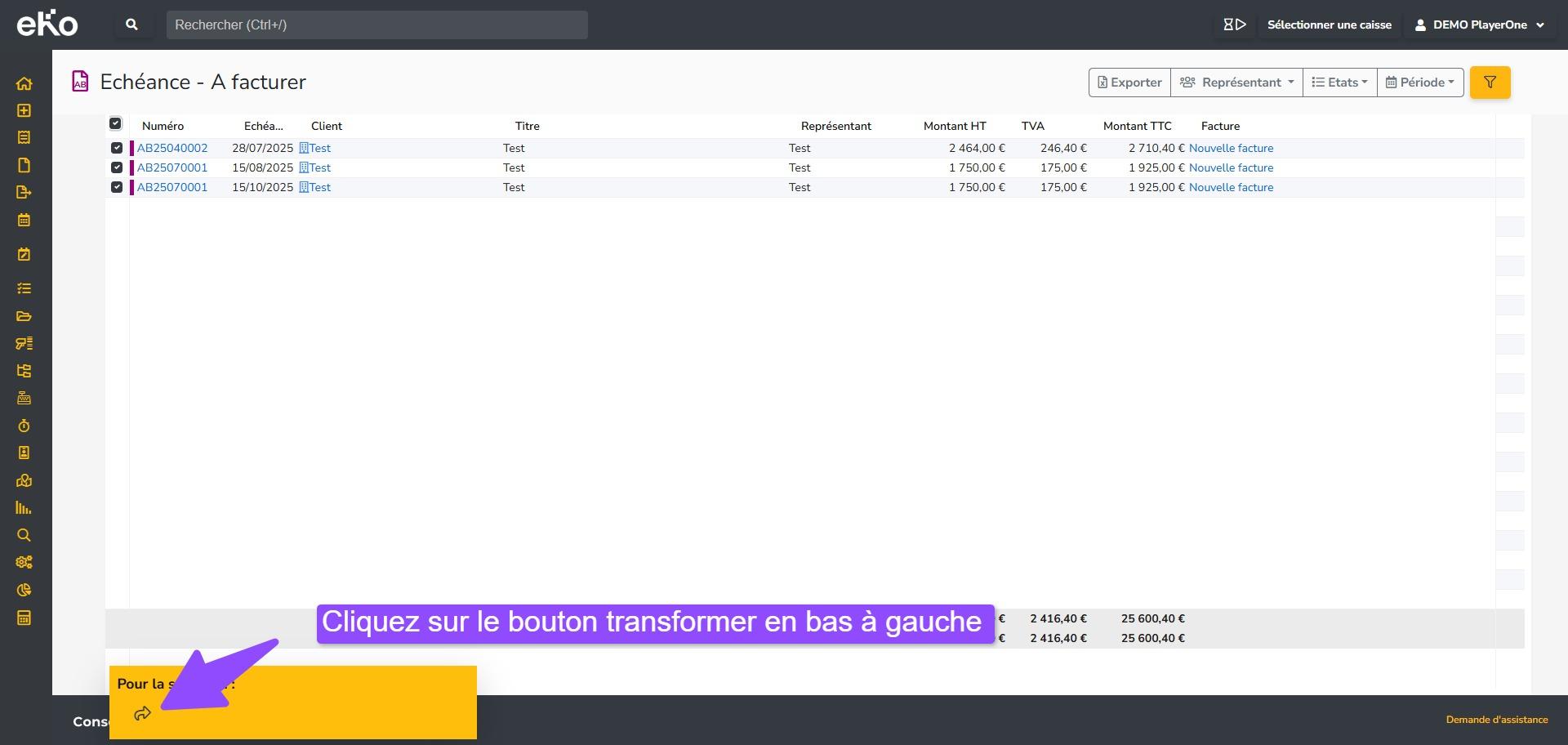Image resolution: width=1568 pixels, height=745 pixels.
Task: Click Sélectionner une caisse in top bar
Action: [1329, 25]
